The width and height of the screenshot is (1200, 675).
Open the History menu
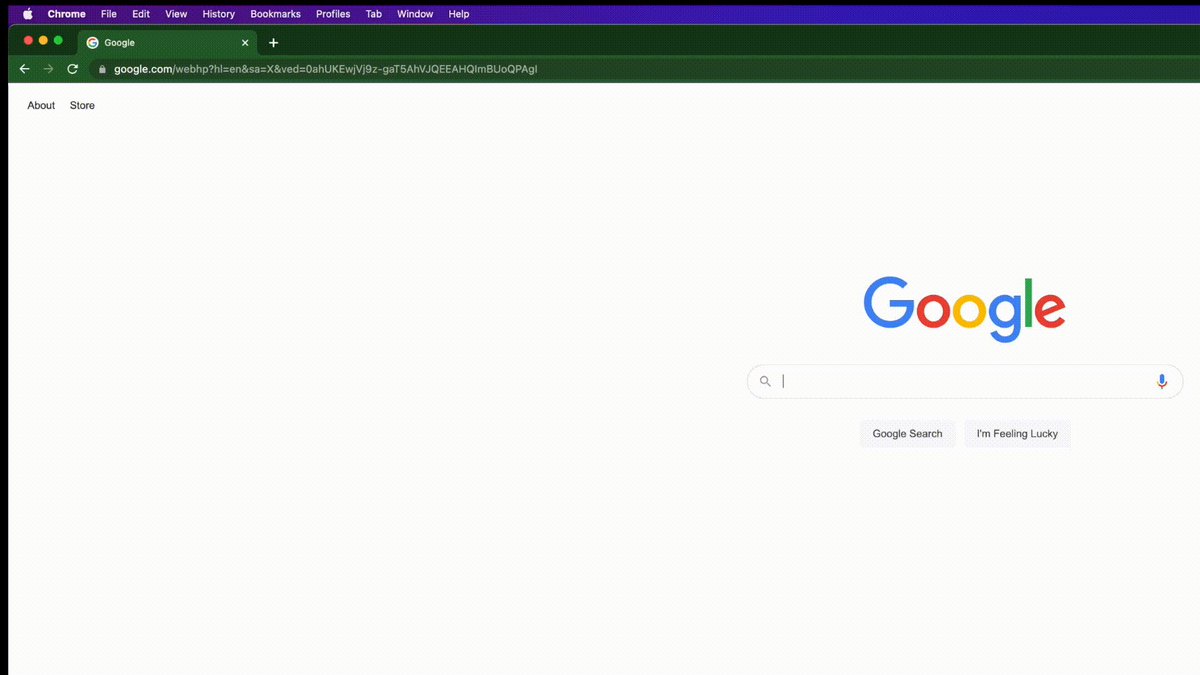tap(218, 14)
